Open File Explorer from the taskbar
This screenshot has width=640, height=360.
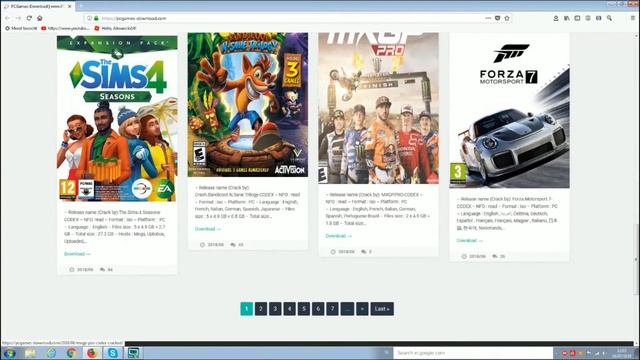point(30,353)
